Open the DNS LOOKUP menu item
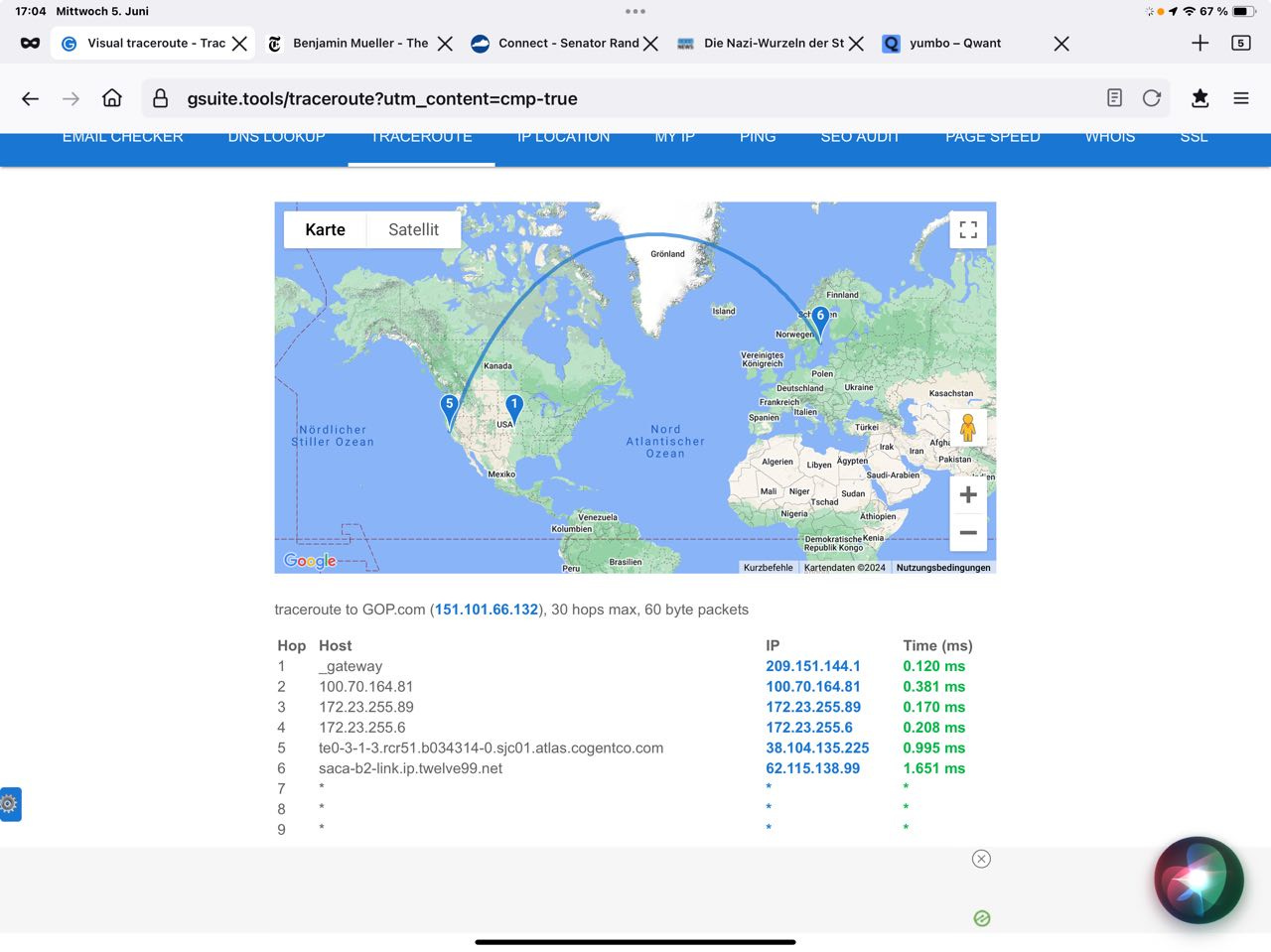Screen dimensions: 1271x952 [276, 137]
